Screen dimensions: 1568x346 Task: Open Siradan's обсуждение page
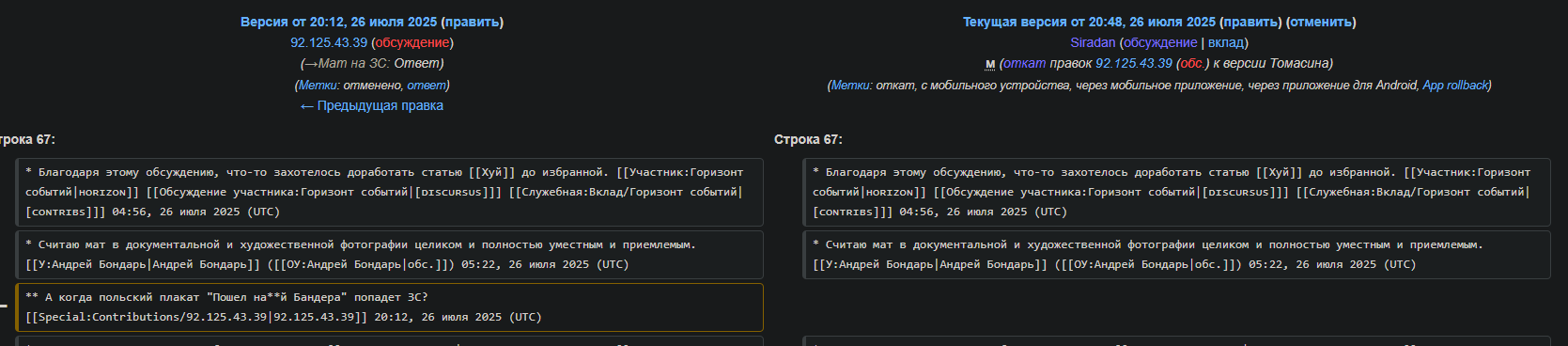1160,42
